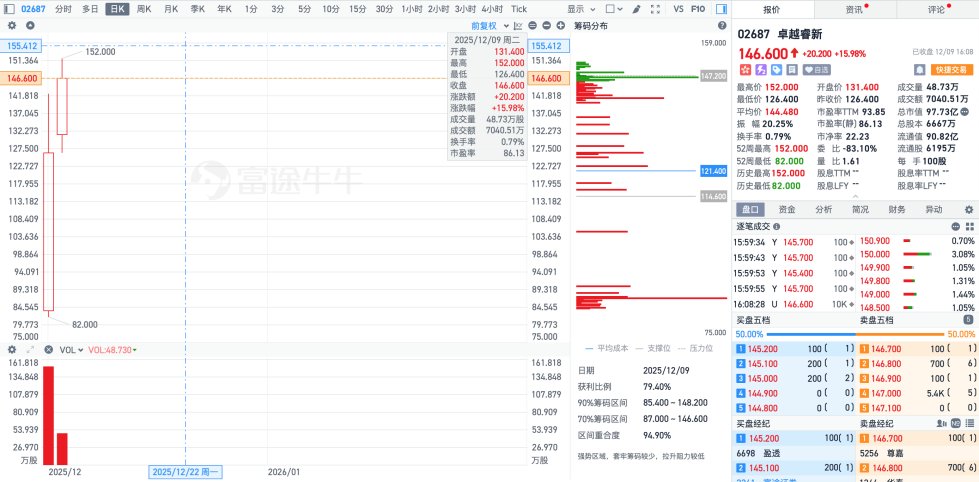Switch to the 周K weekly chart tab
979x482 pixels.
click(143, 8)
